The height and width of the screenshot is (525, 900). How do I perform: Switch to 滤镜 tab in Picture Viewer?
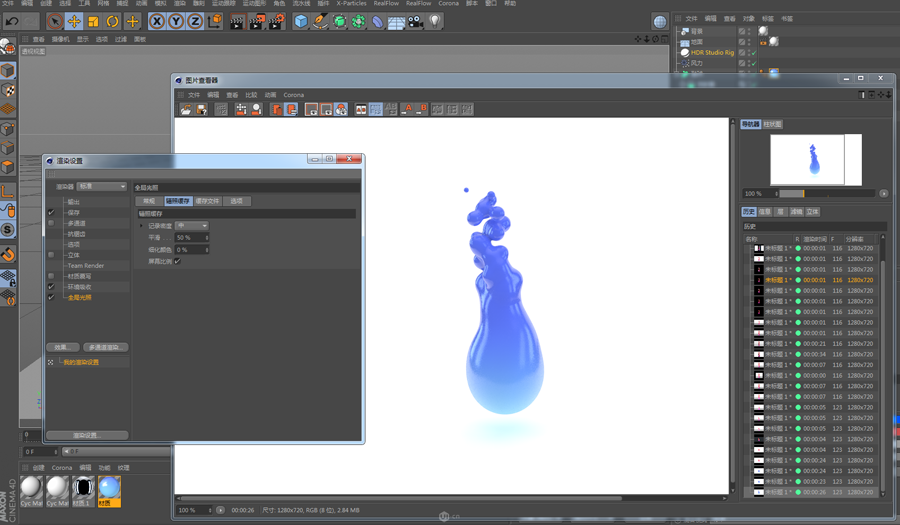(796, 212)
